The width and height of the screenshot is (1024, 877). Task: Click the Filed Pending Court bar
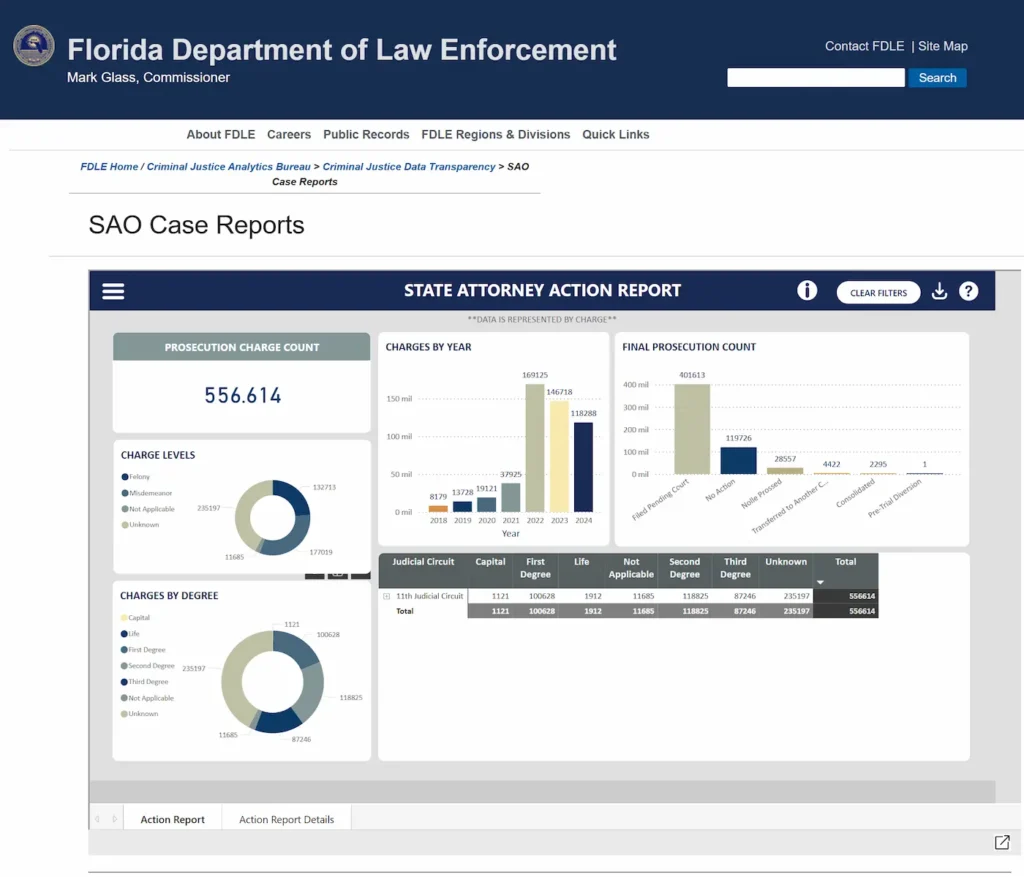point(692,429)
